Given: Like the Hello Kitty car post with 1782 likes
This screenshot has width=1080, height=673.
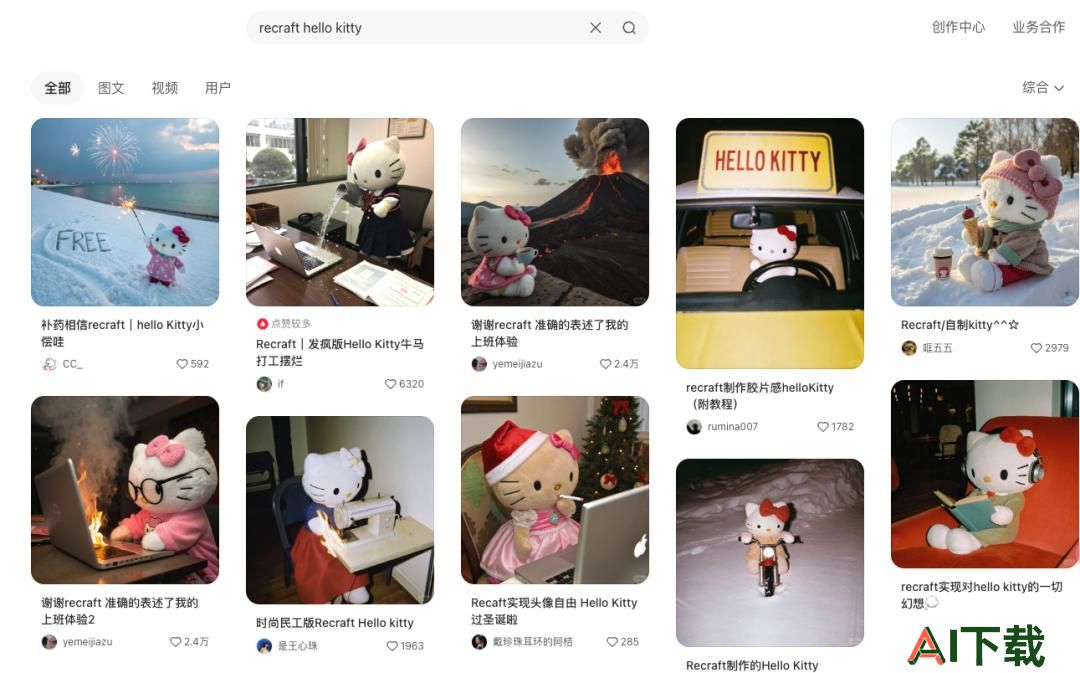Looking at the screenshot, I should (822, 426).
